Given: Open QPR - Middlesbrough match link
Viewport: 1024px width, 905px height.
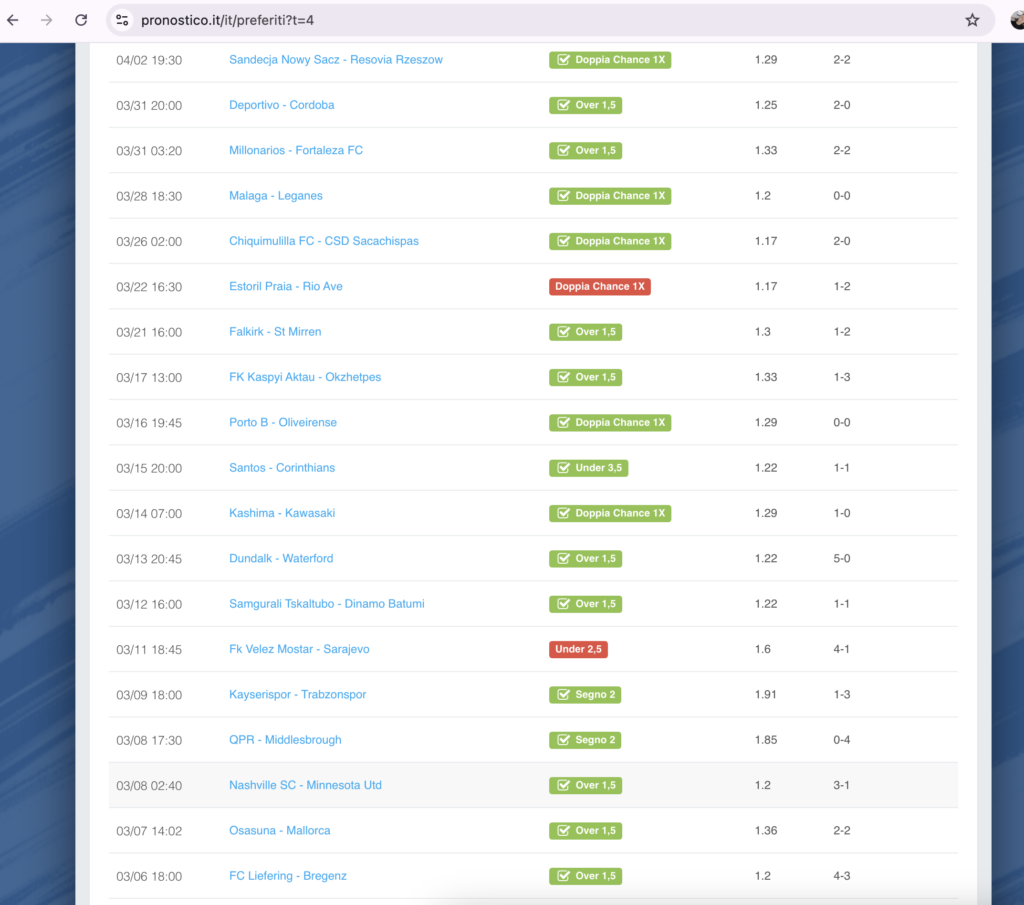Looking at the screenshot, I should pos(285,740).
